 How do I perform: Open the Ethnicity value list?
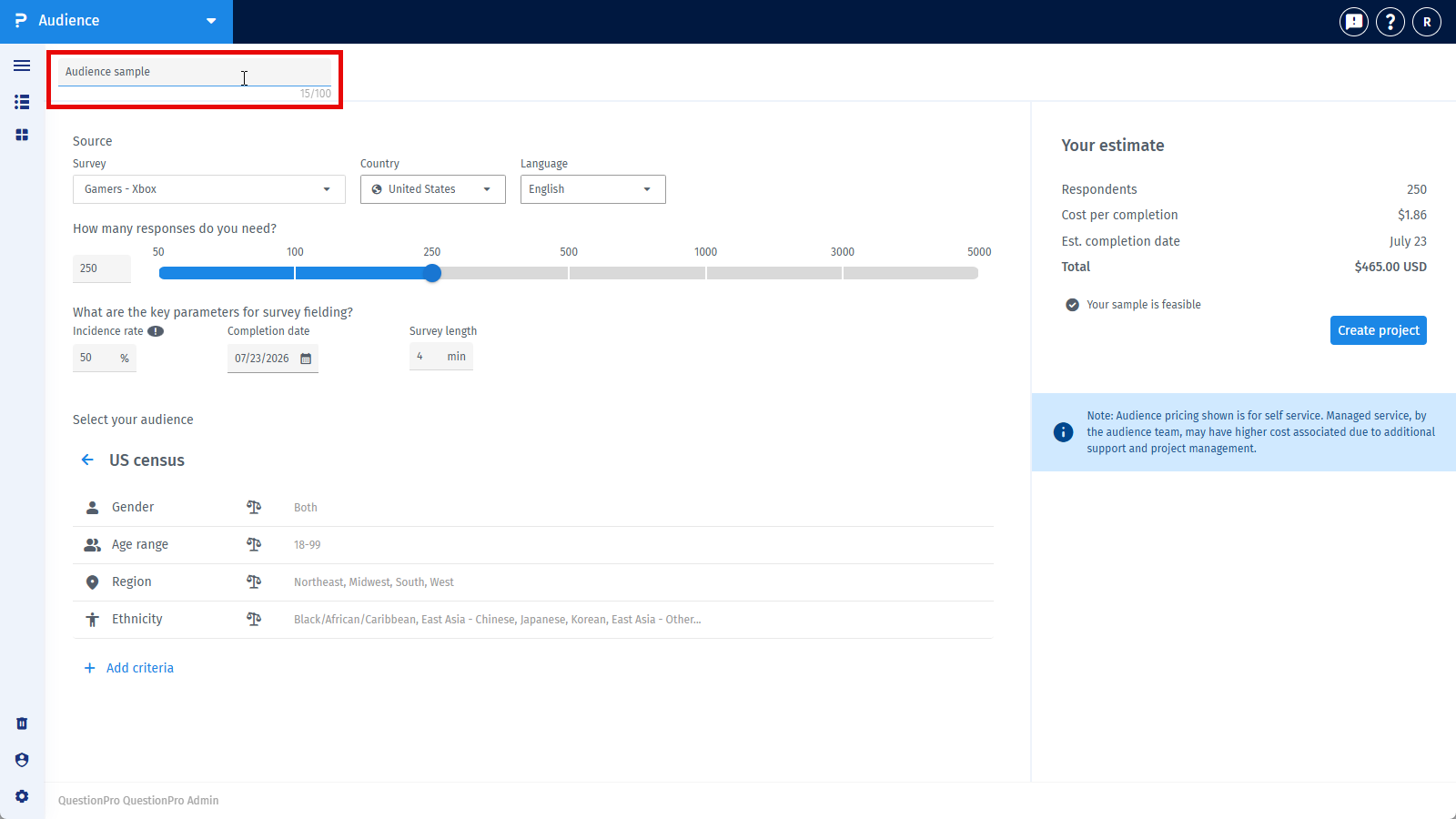[497, 620]
